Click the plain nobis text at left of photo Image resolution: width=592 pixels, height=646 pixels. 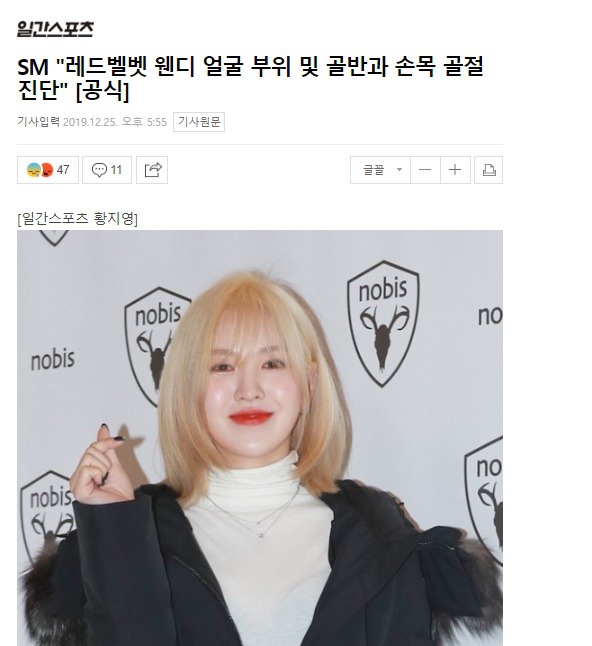coord(53,360)
